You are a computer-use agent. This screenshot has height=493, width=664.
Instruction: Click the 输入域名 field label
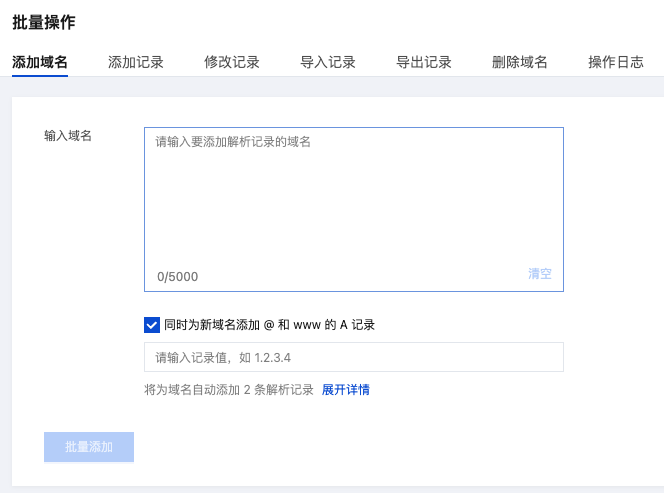[68, 135]
